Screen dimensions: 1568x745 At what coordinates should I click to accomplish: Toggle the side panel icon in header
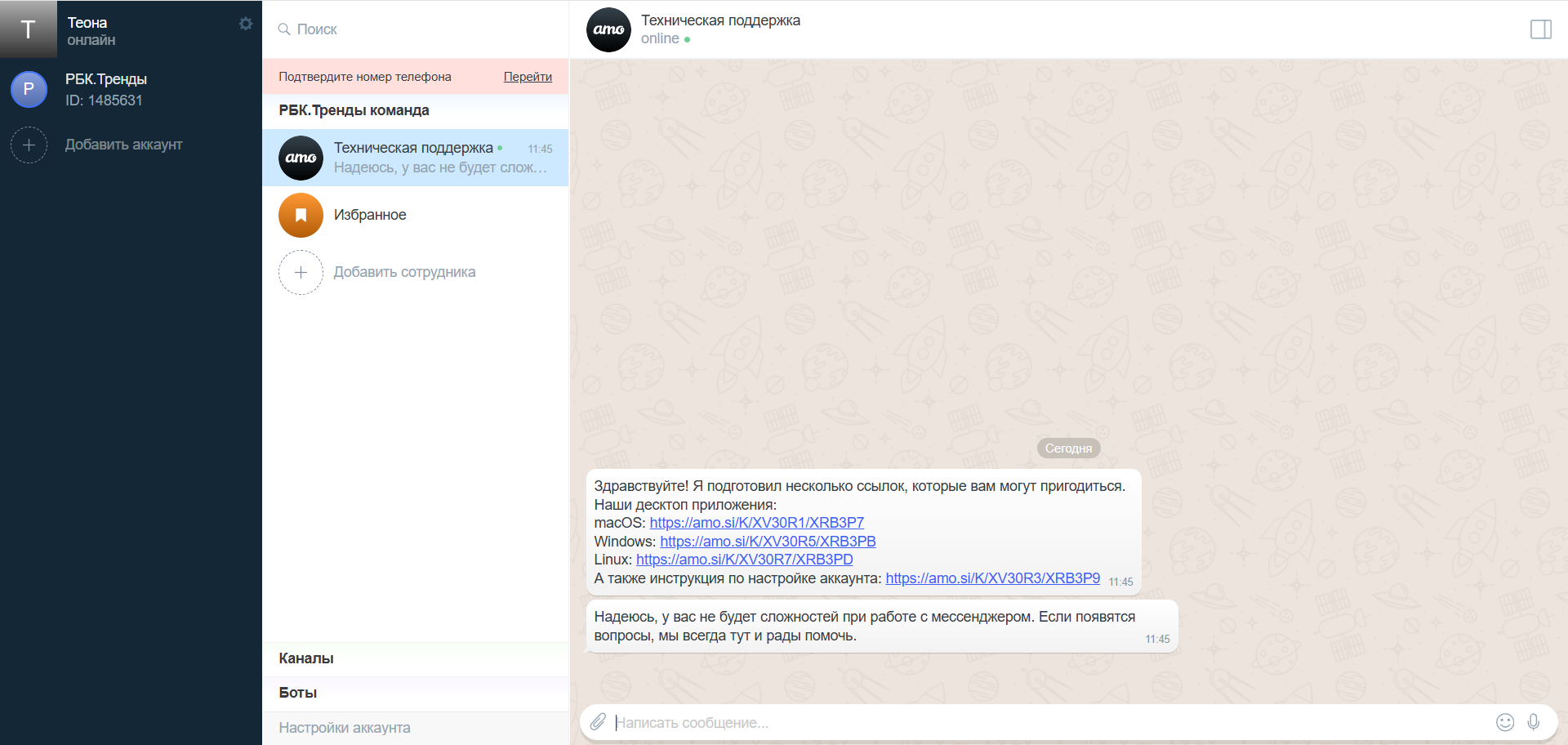pyautogui.click(x=1540, y=29)
